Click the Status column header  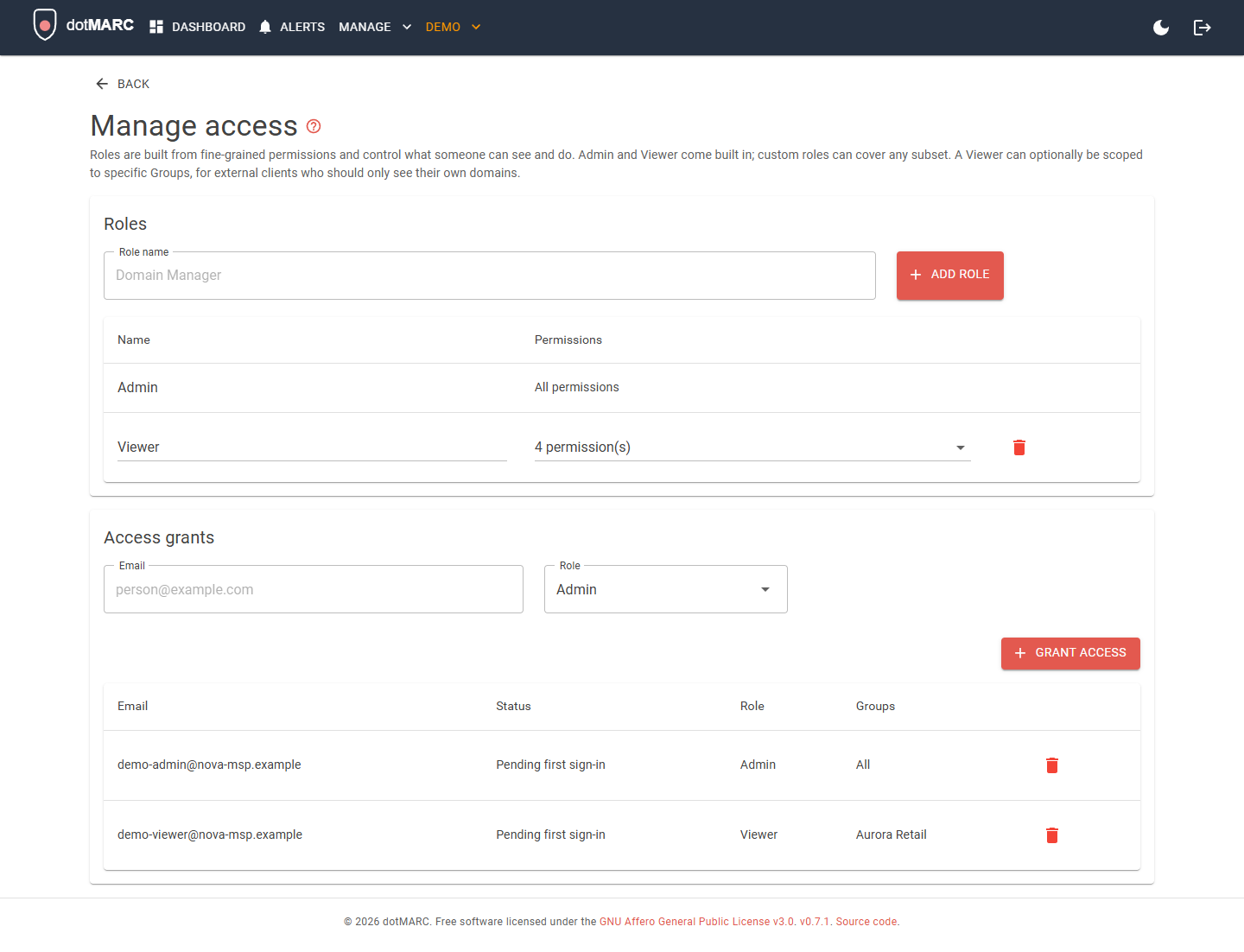(513, 706)
